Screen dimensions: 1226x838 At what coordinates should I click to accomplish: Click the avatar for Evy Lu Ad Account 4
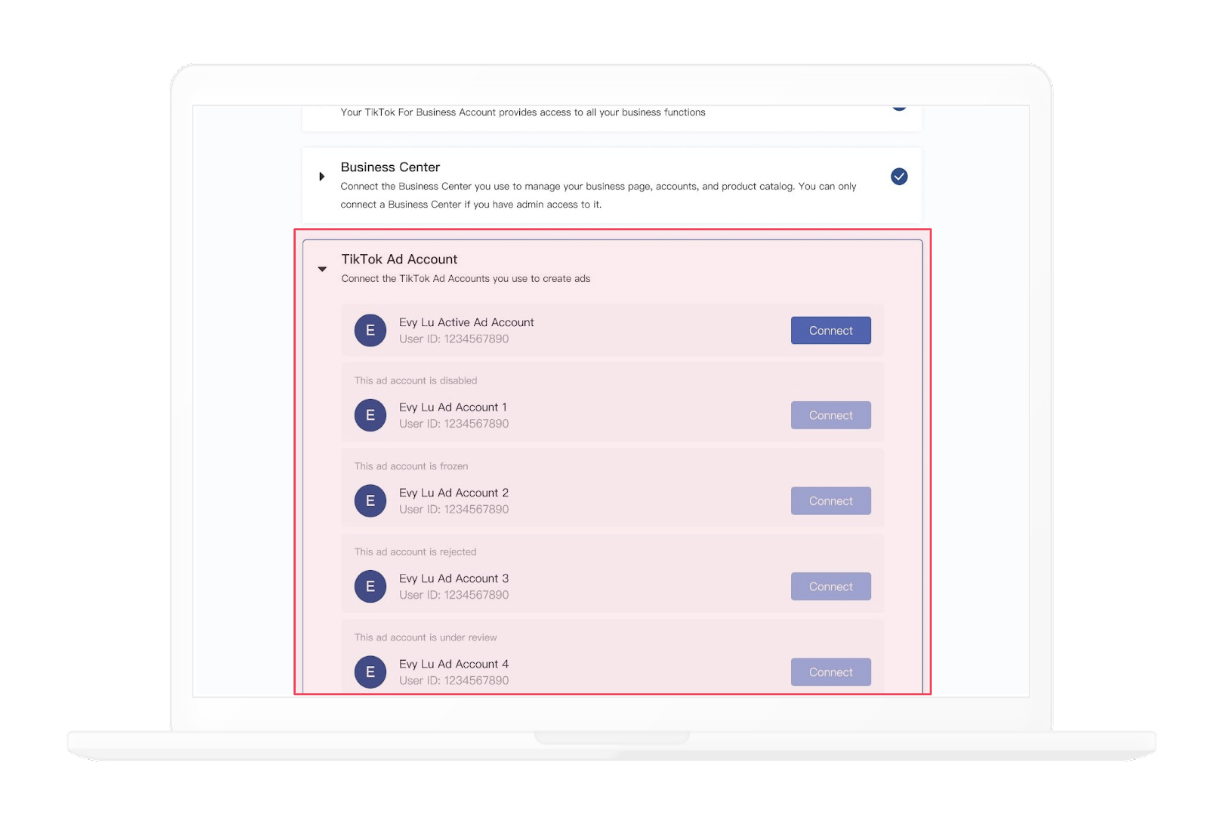pyautogui.click(x=370, y=671)
